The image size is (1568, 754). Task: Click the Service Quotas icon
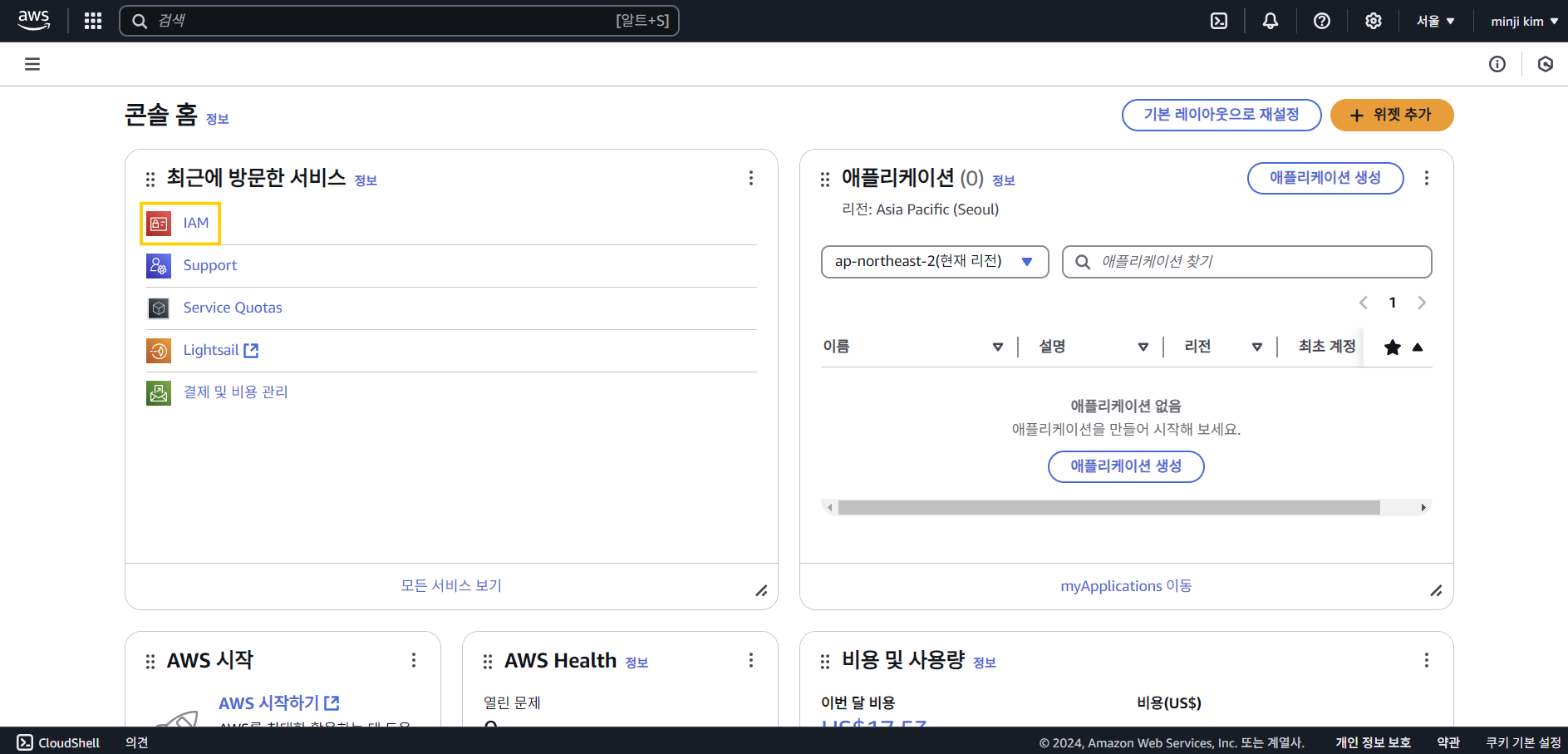[159, 308]
